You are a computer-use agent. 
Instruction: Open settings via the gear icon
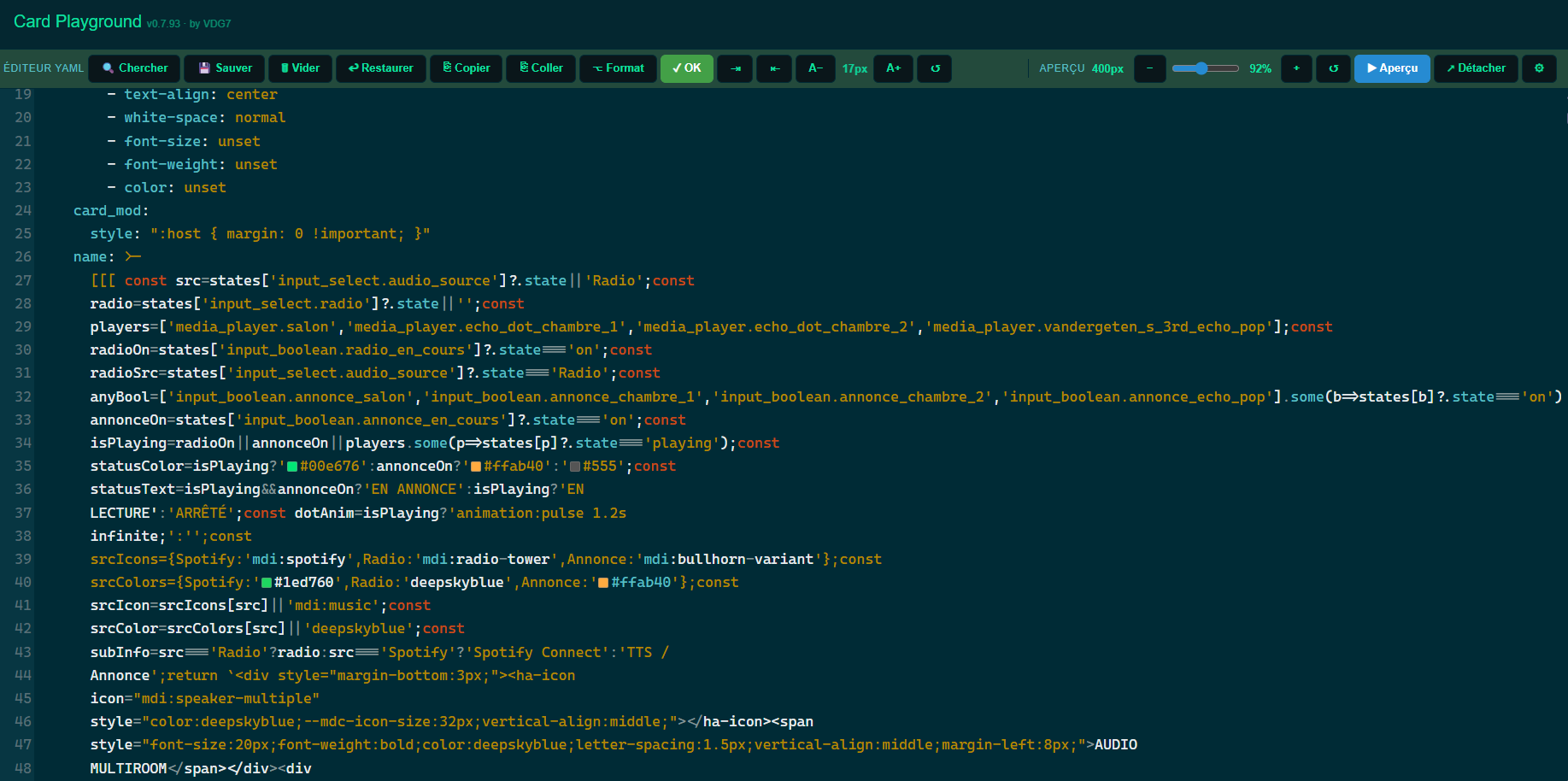[x=1539, y=68]
